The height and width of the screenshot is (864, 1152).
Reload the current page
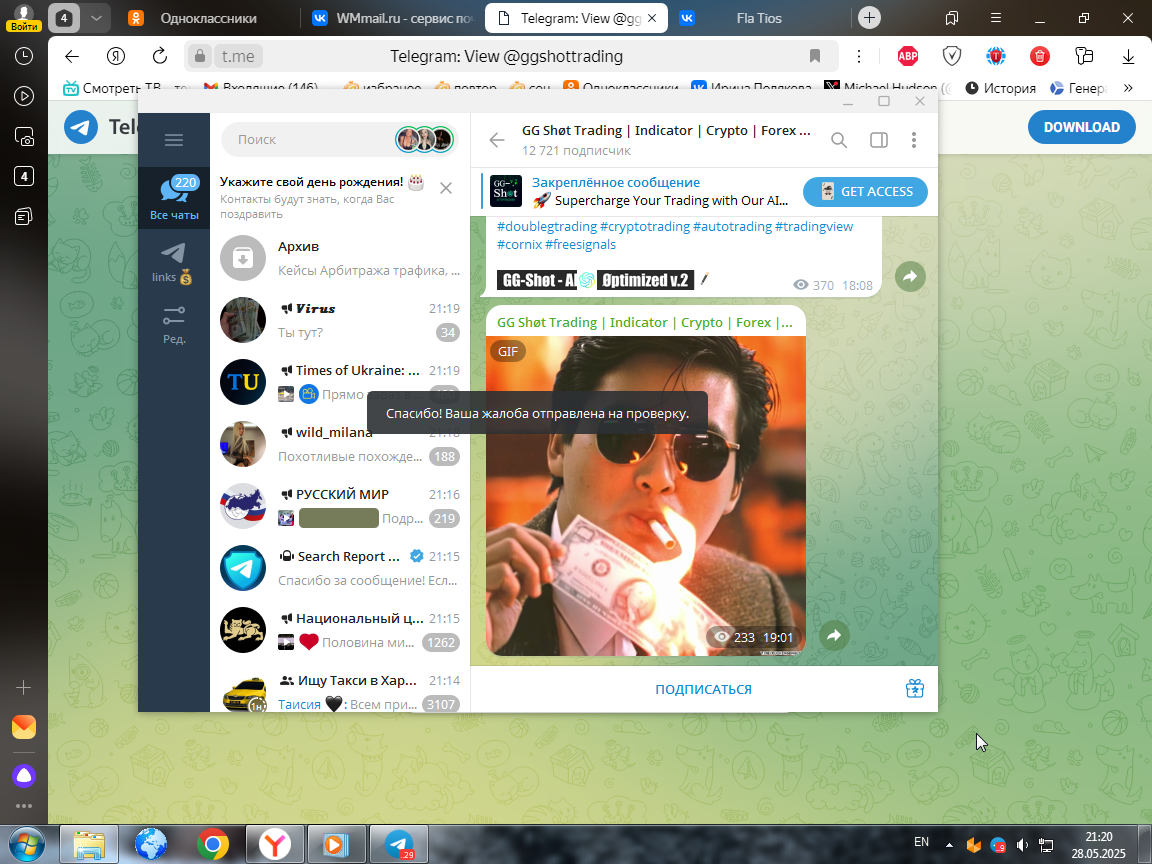(x=159, y=56)
